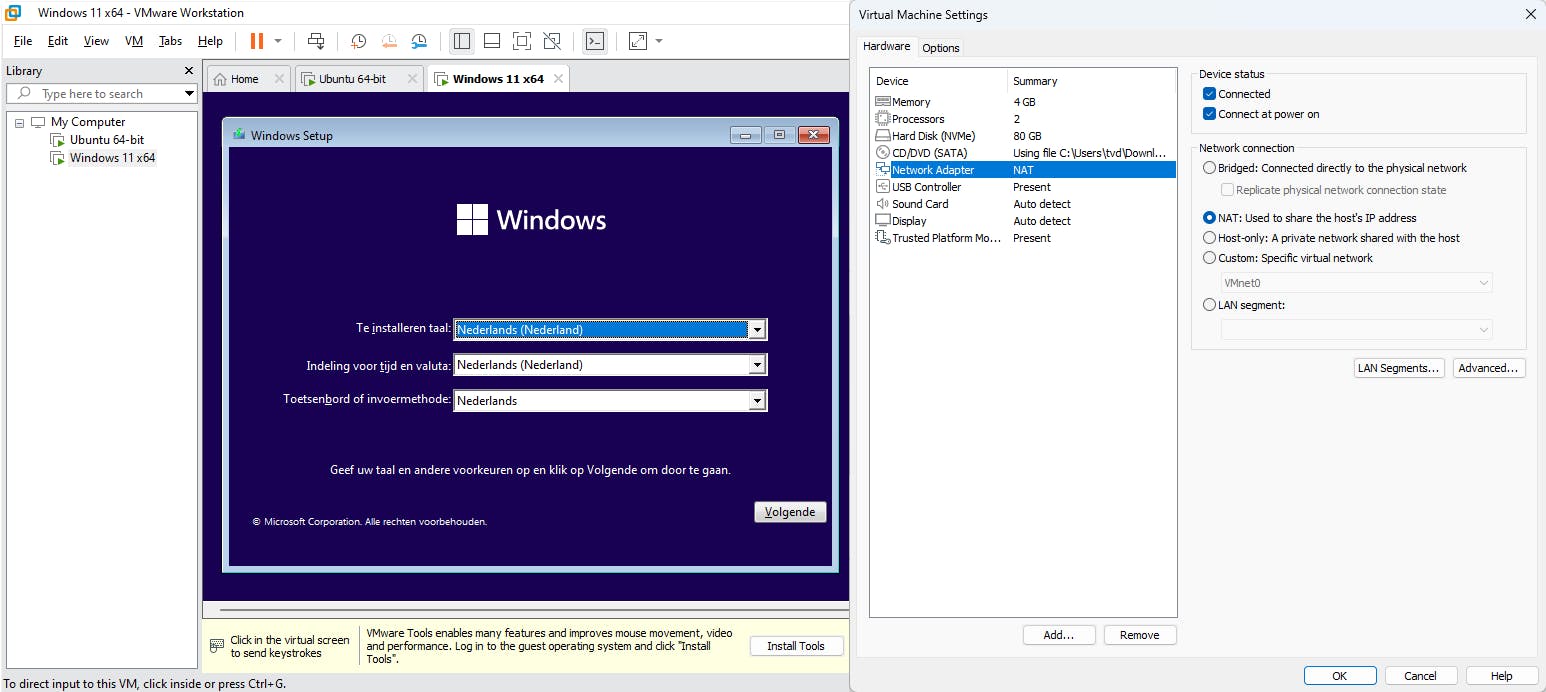The image size is (1546, 692).
Task: Select Custom: Specific virtual network
Action: click(x=1210, y=258)
